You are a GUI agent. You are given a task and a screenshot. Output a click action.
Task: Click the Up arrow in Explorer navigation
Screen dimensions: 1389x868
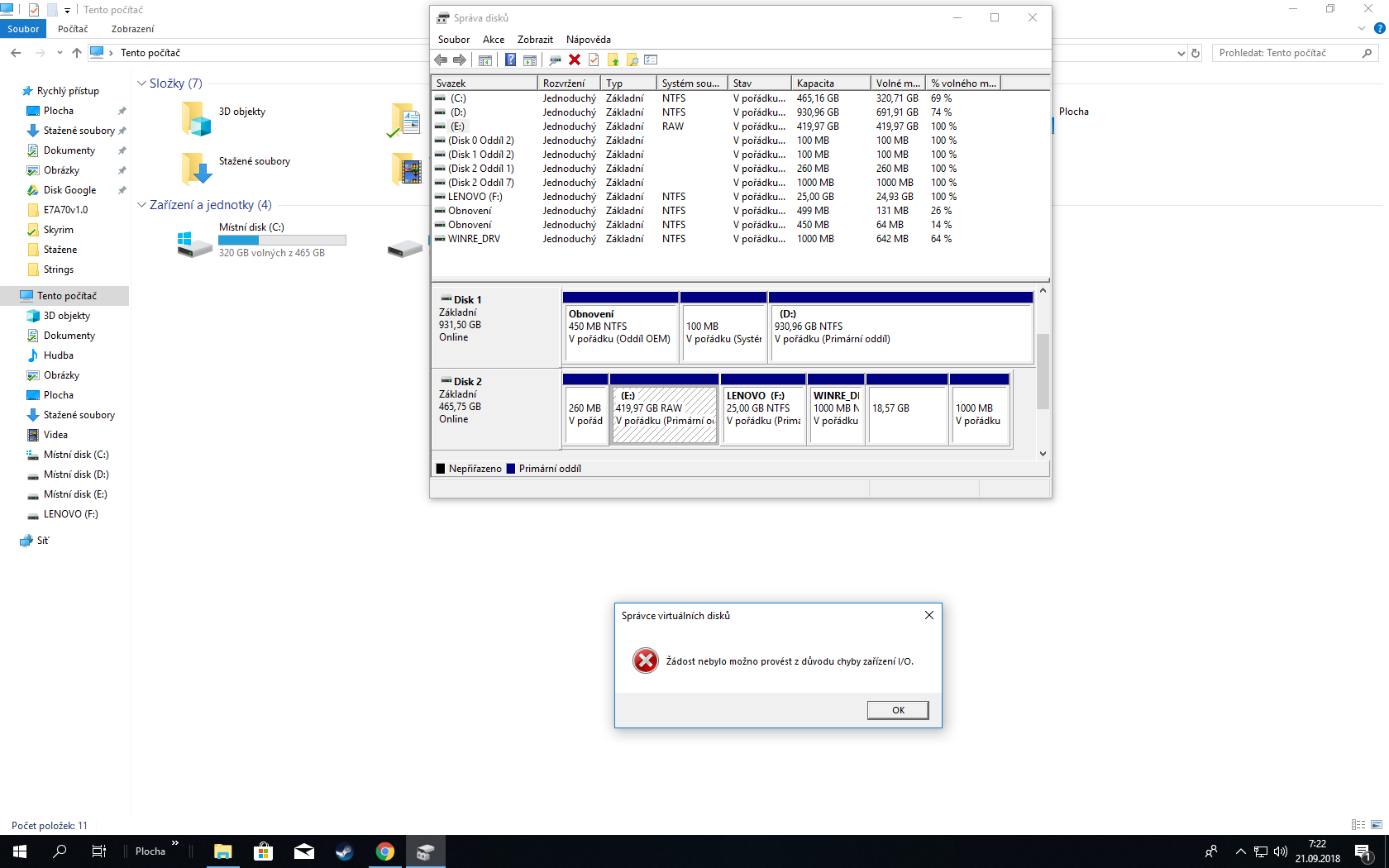tap(77, 53)
